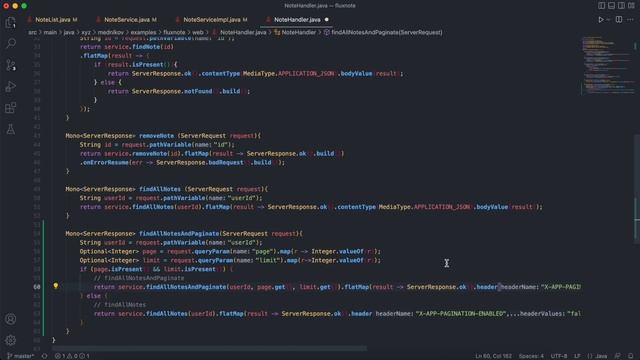
Task: Change indentation via 'Spaces: 4'
Action: (x=531, y=356)
